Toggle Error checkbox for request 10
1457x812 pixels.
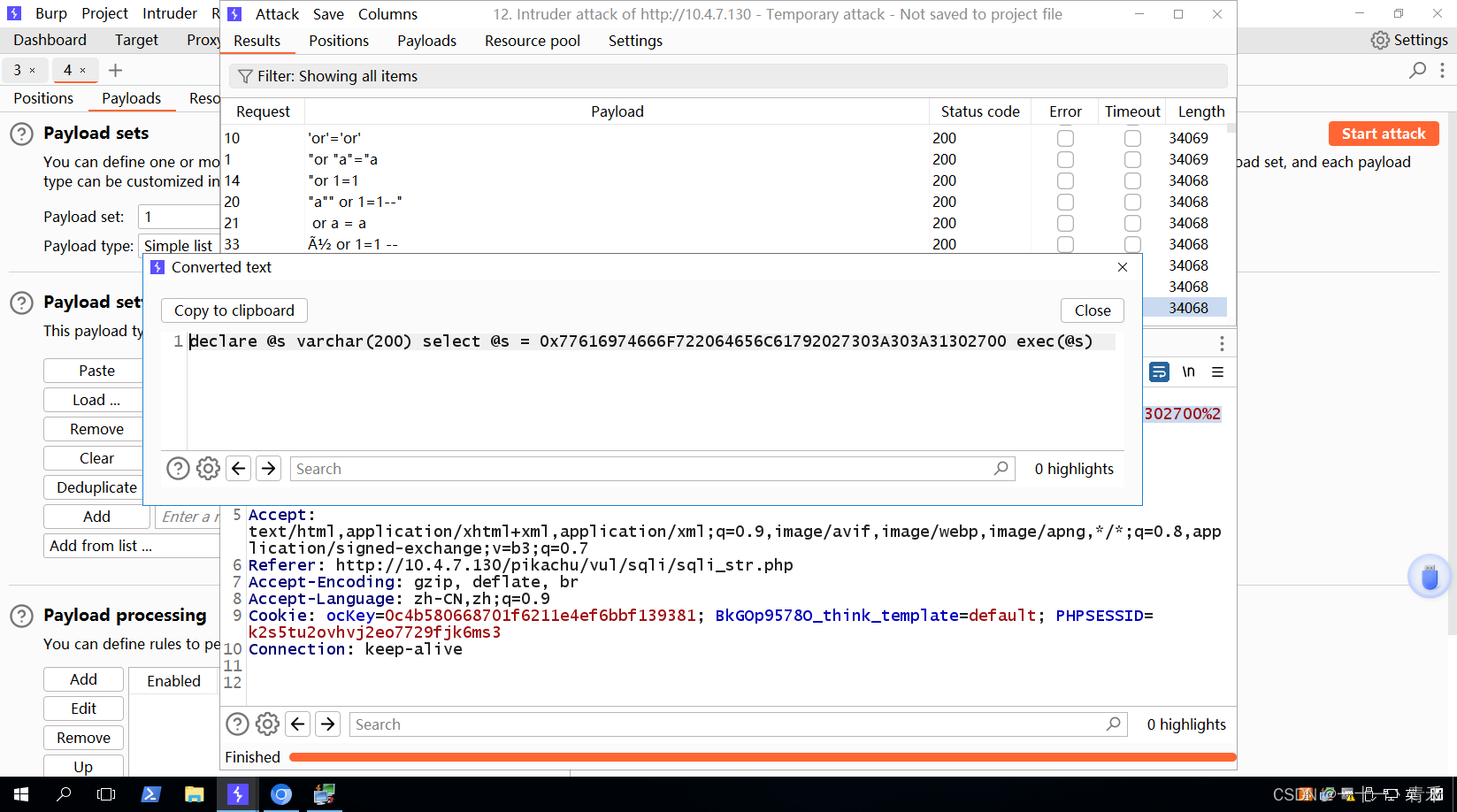pos(1065,138)
